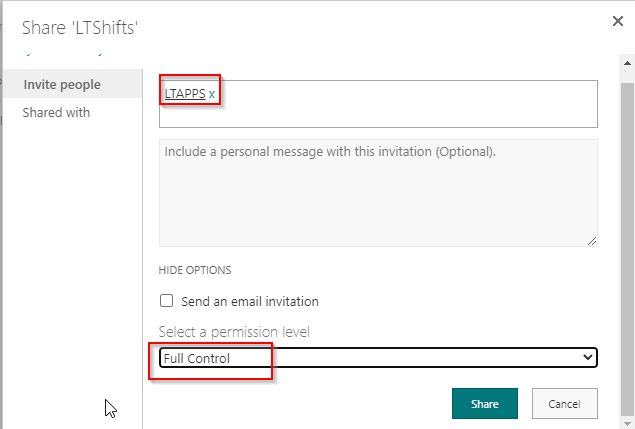Screen dimensions: 635x429
Task: Switch to the Invite people tab
Action: pyautogui.click(x=62, y=84)
